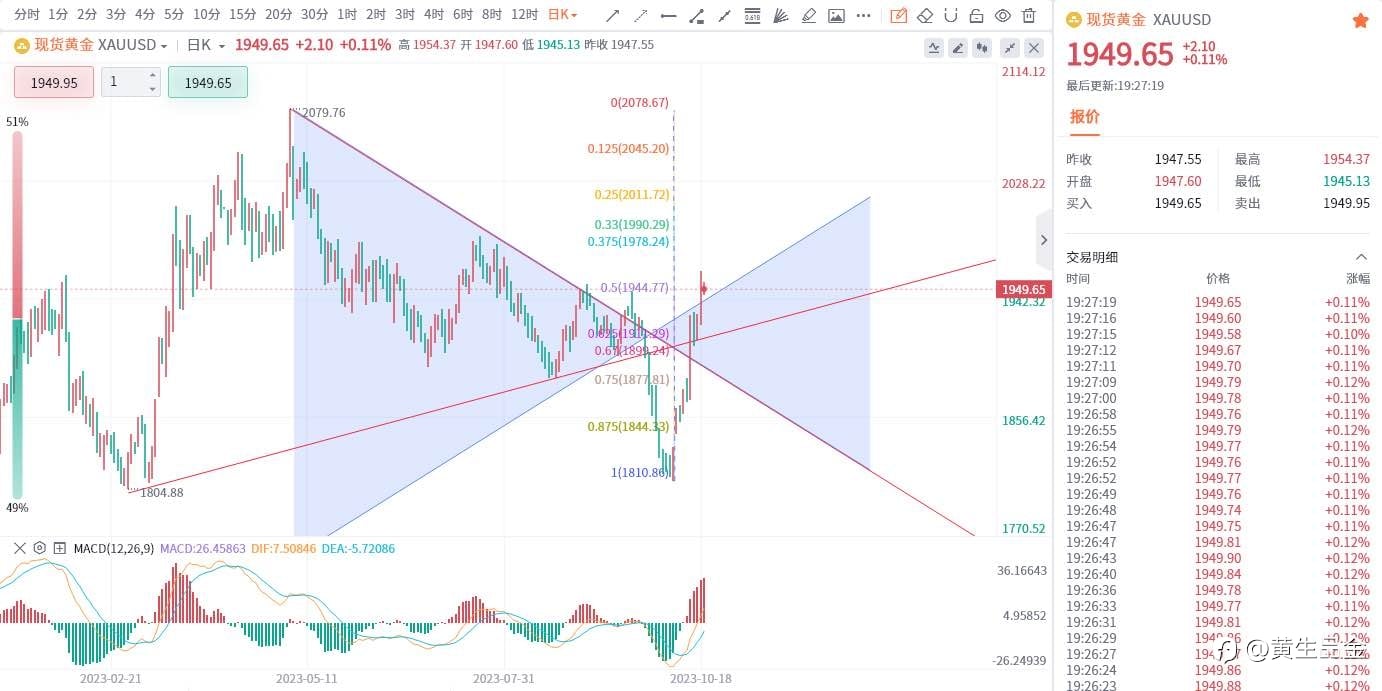Click the 最高 1954.37 quote value
This screenshot has width=1382, height=691.
tap(1346, 159)
